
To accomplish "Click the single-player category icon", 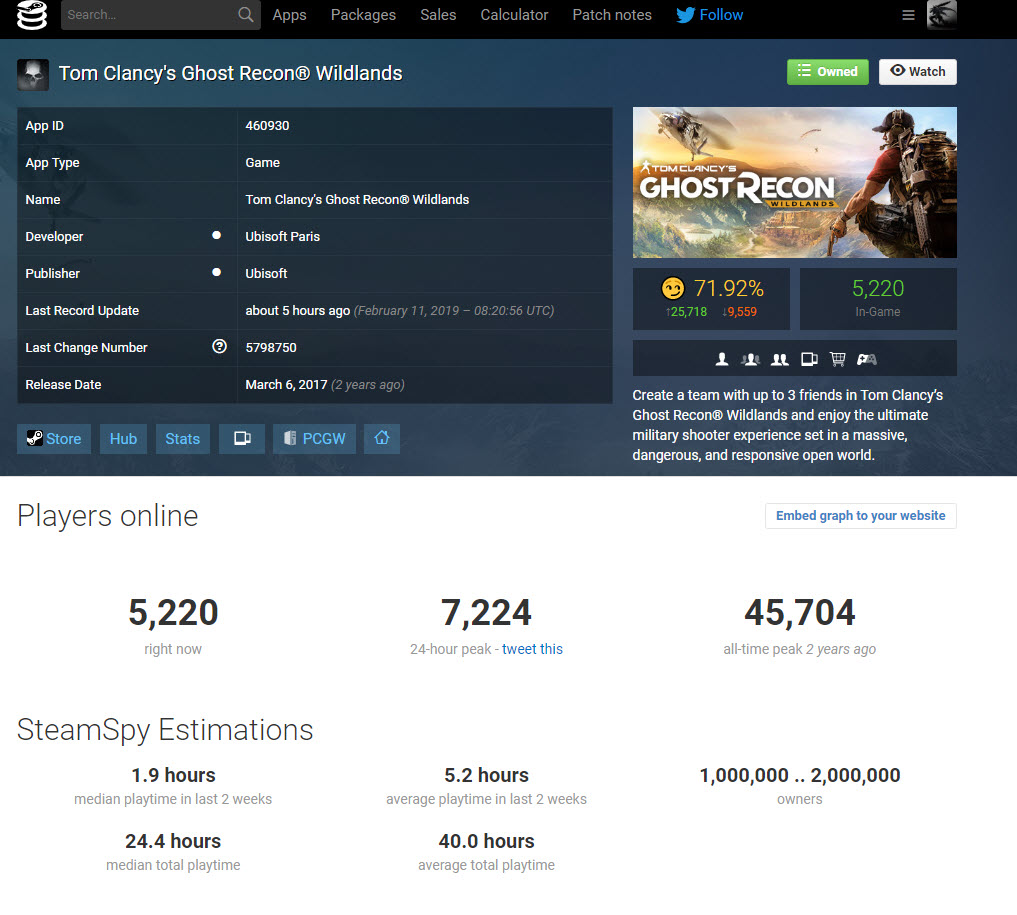I will 722,359.
